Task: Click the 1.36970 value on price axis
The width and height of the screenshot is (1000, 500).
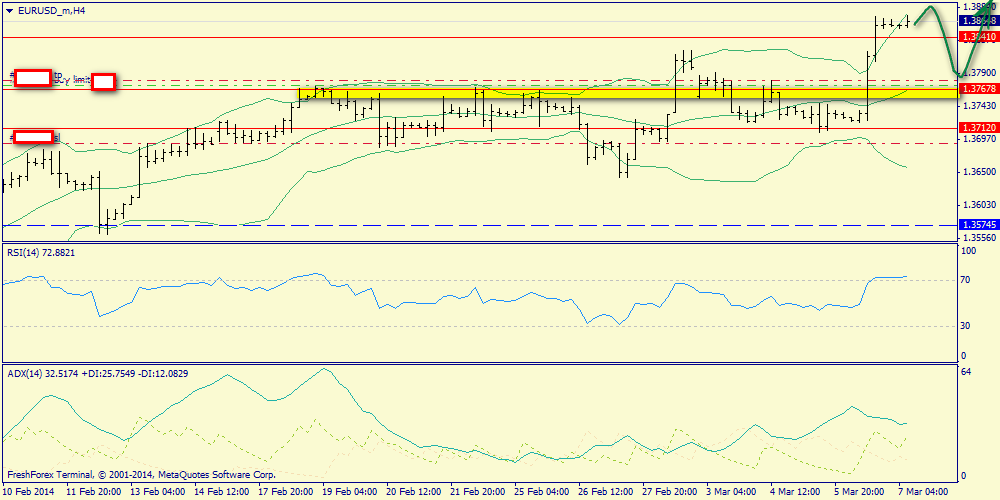Action: point(979,138)
